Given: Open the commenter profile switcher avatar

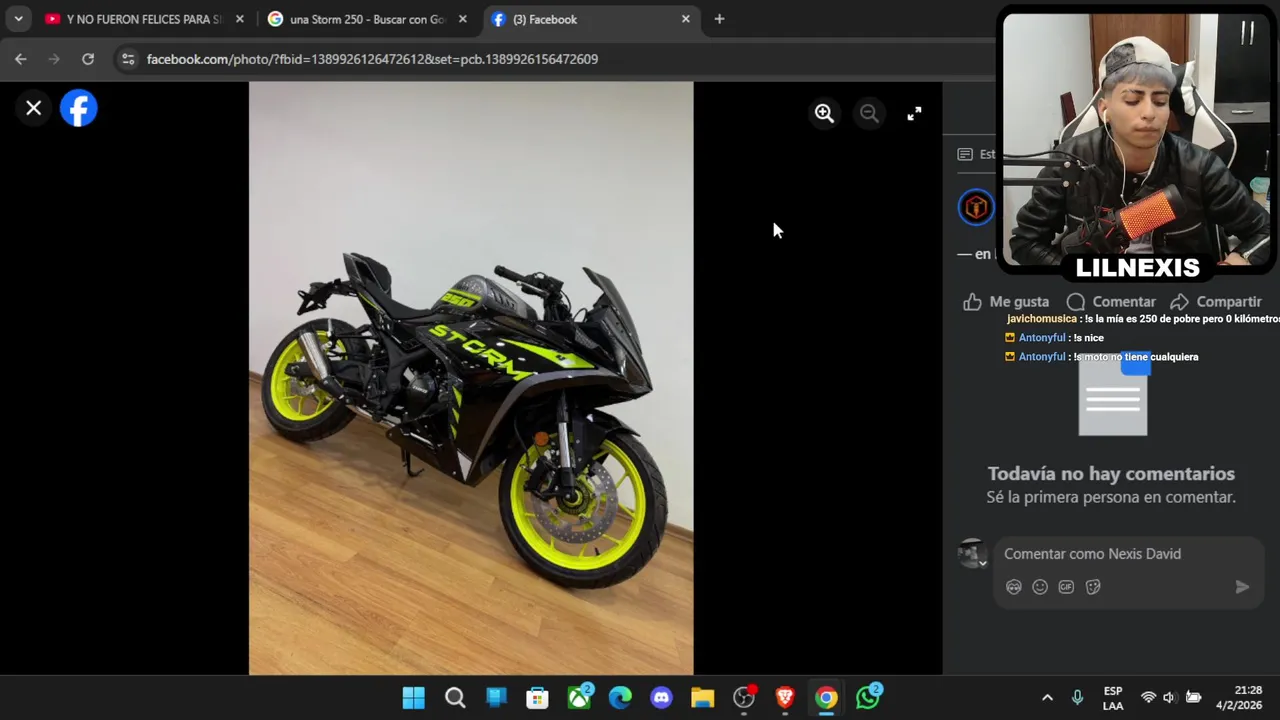Looking at the screenshot, I should pos(972,554).
